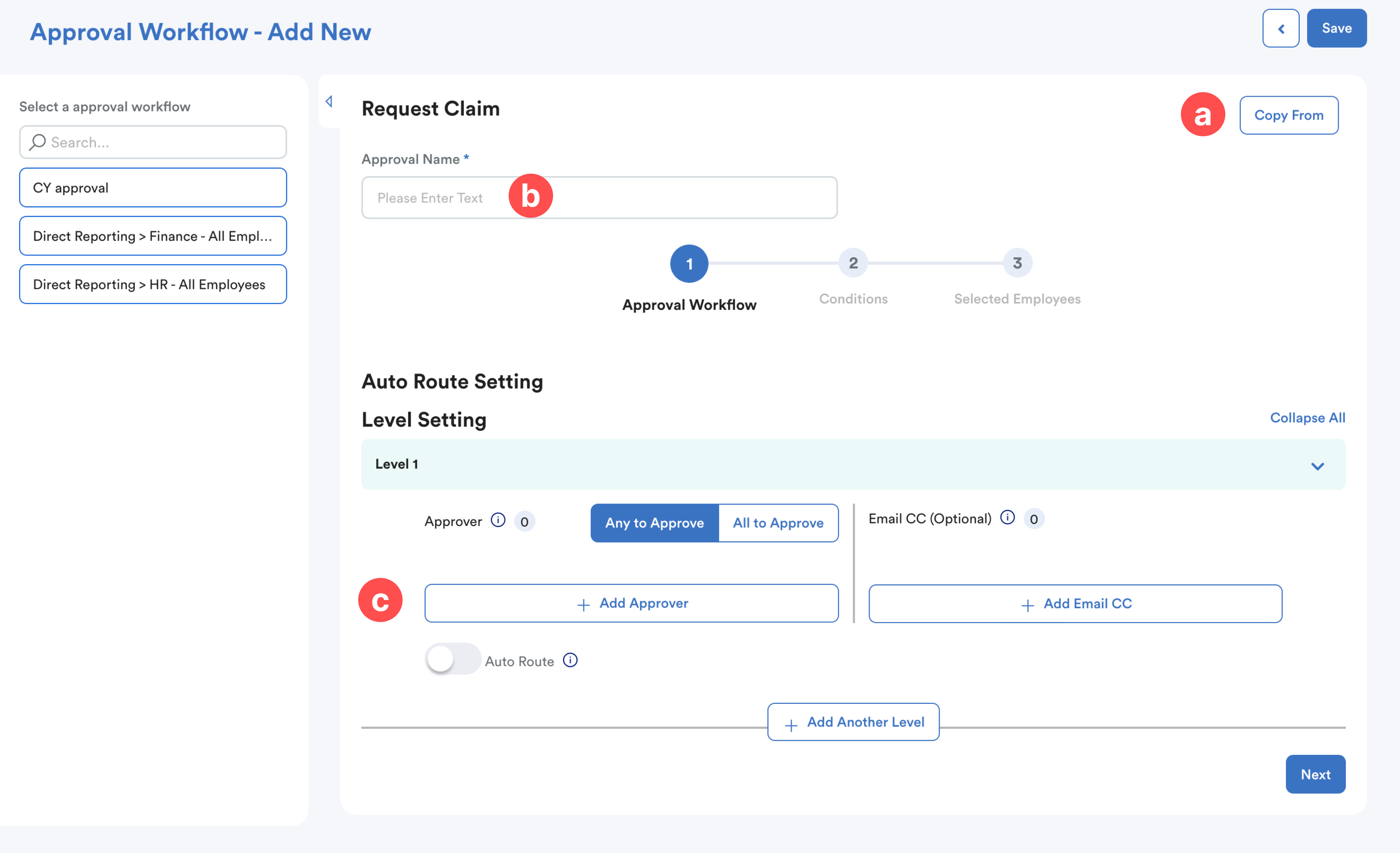
Task: Go to step 2 Conditions
Action: click(x=853, y=263)
